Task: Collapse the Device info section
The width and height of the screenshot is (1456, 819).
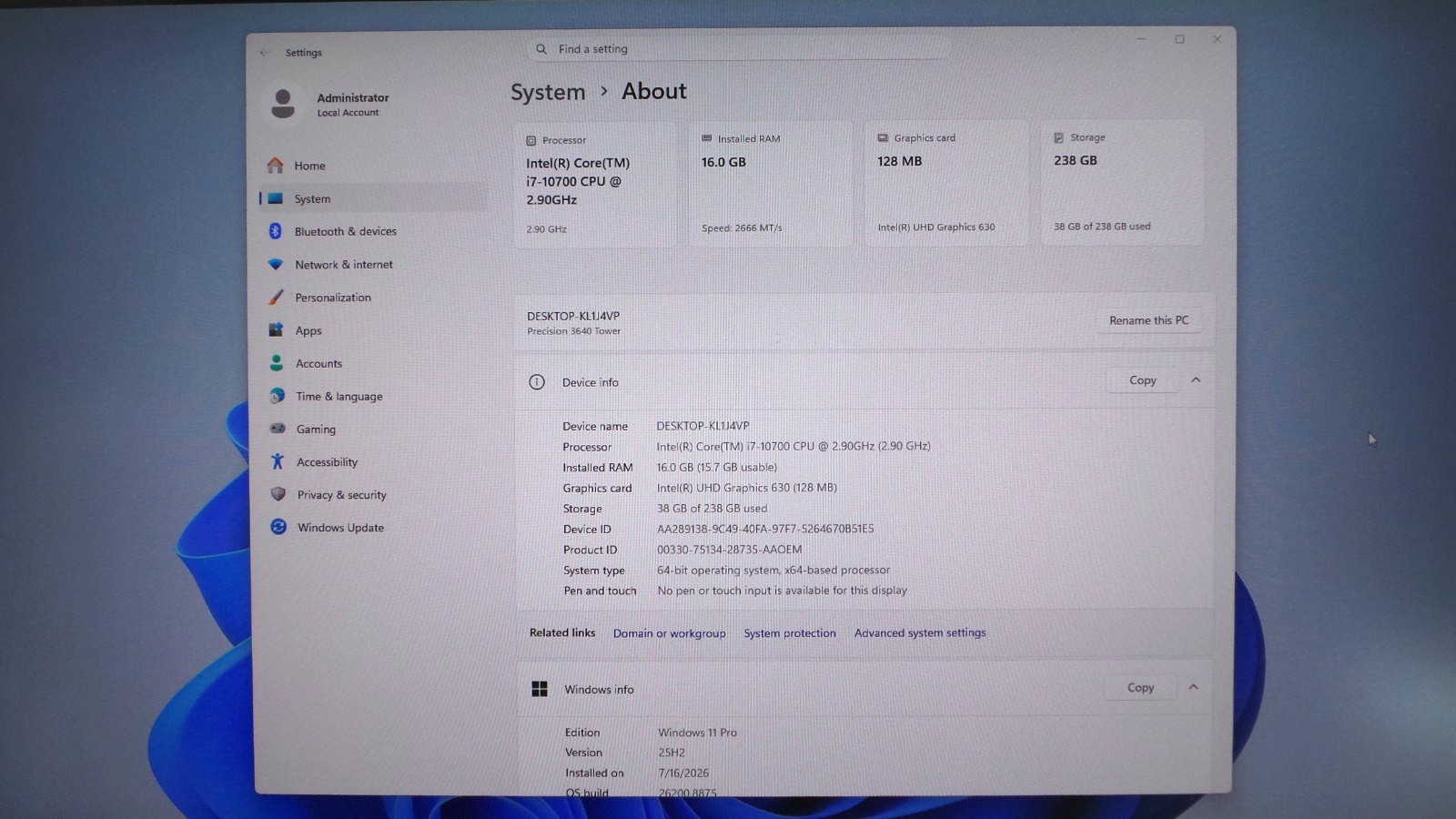Action: click(x=1196, y=379)
